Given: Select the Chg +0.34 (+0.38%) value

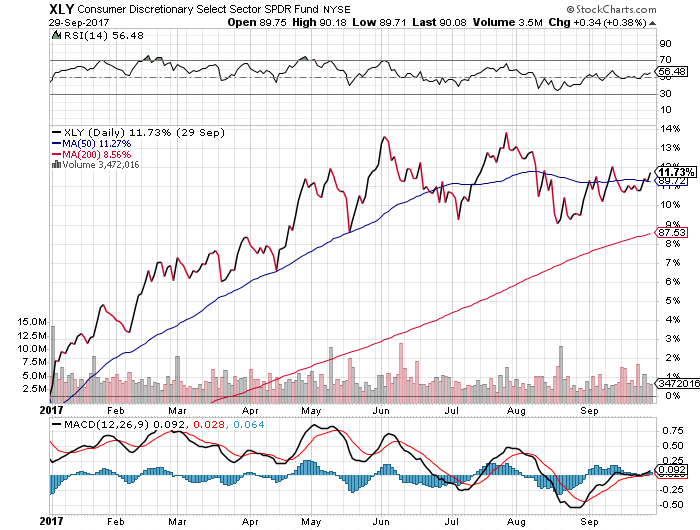Looking at the screenshot, I should click(597, 22).
